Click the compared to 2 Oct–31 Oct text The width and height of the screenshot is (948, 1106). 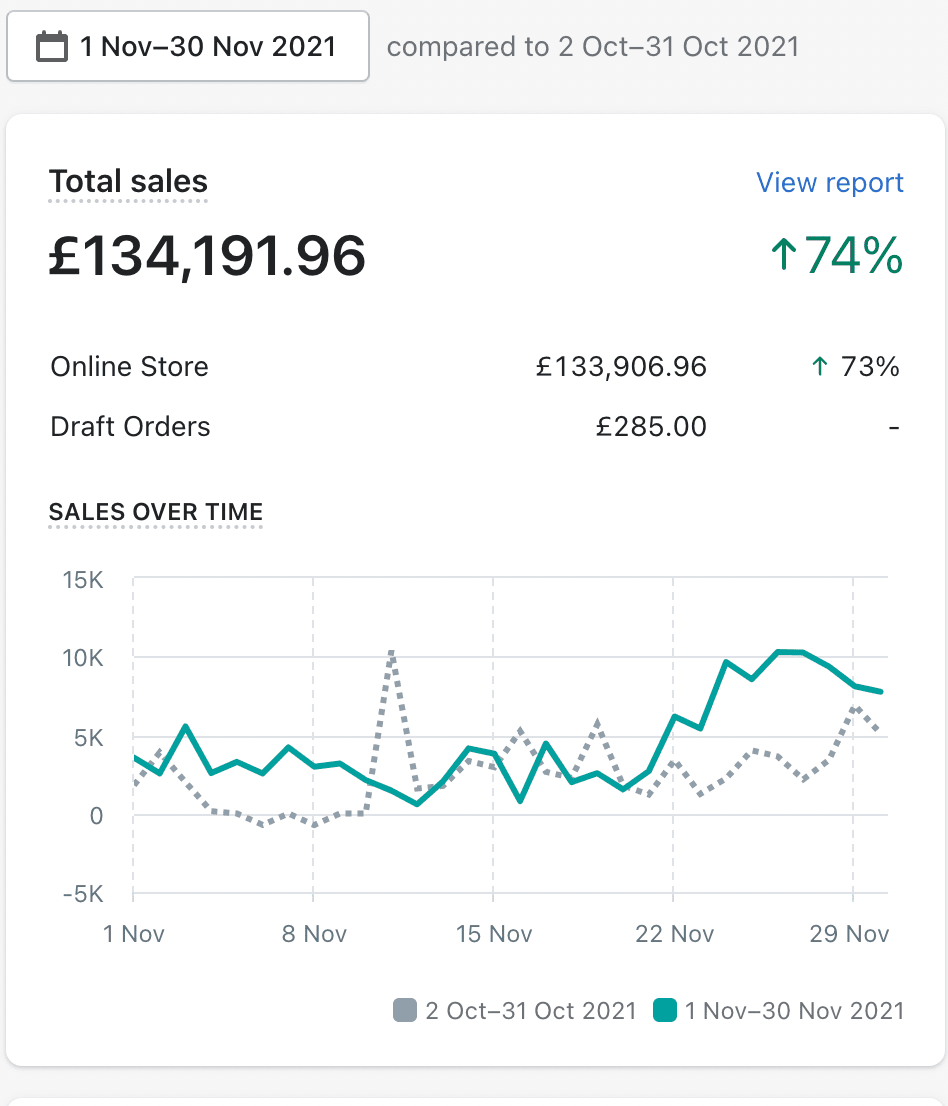(592, 47)
